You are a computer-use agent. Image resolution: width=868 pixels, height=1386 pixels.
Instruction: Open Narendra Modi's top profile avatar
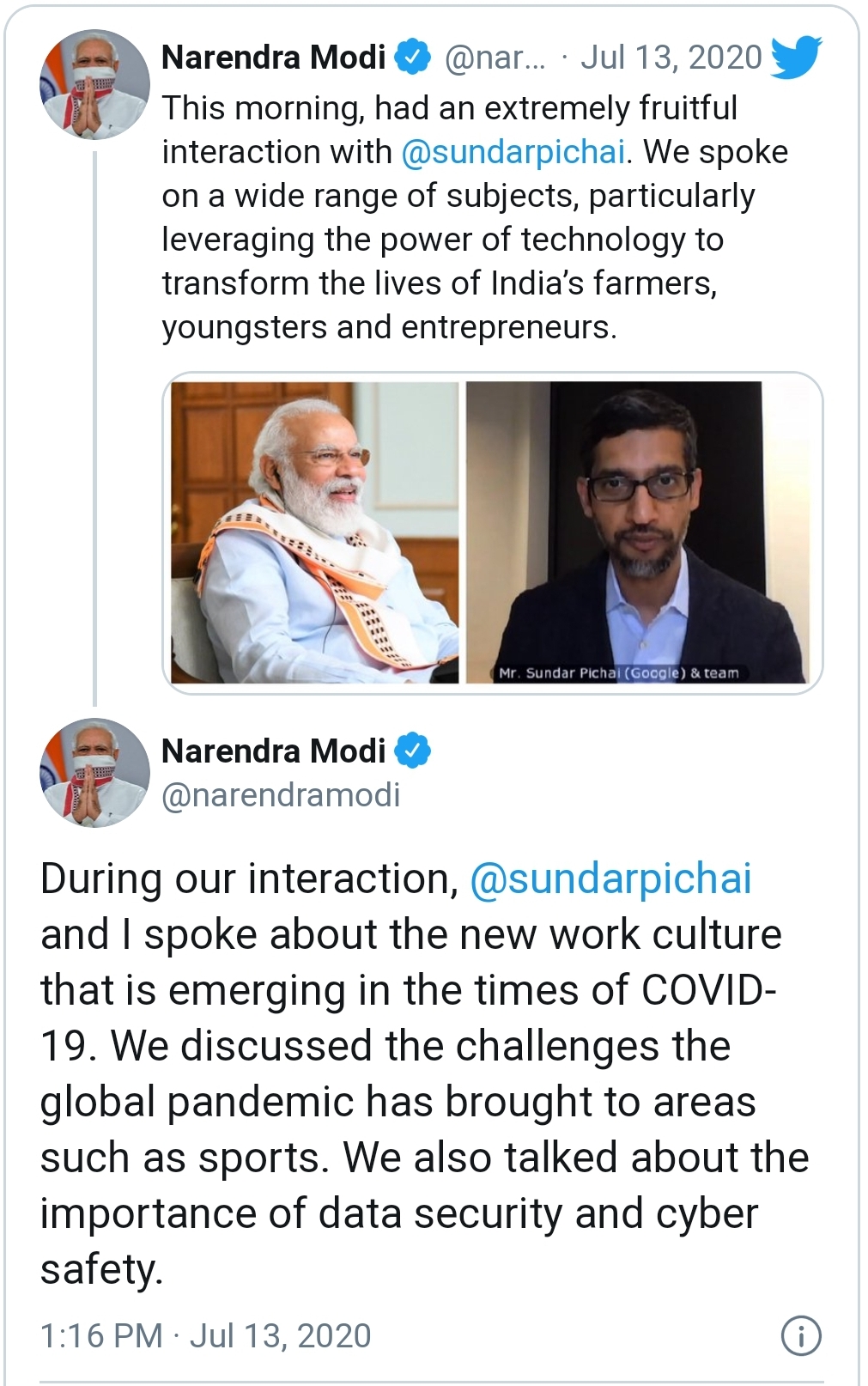(x=94, y=85)
